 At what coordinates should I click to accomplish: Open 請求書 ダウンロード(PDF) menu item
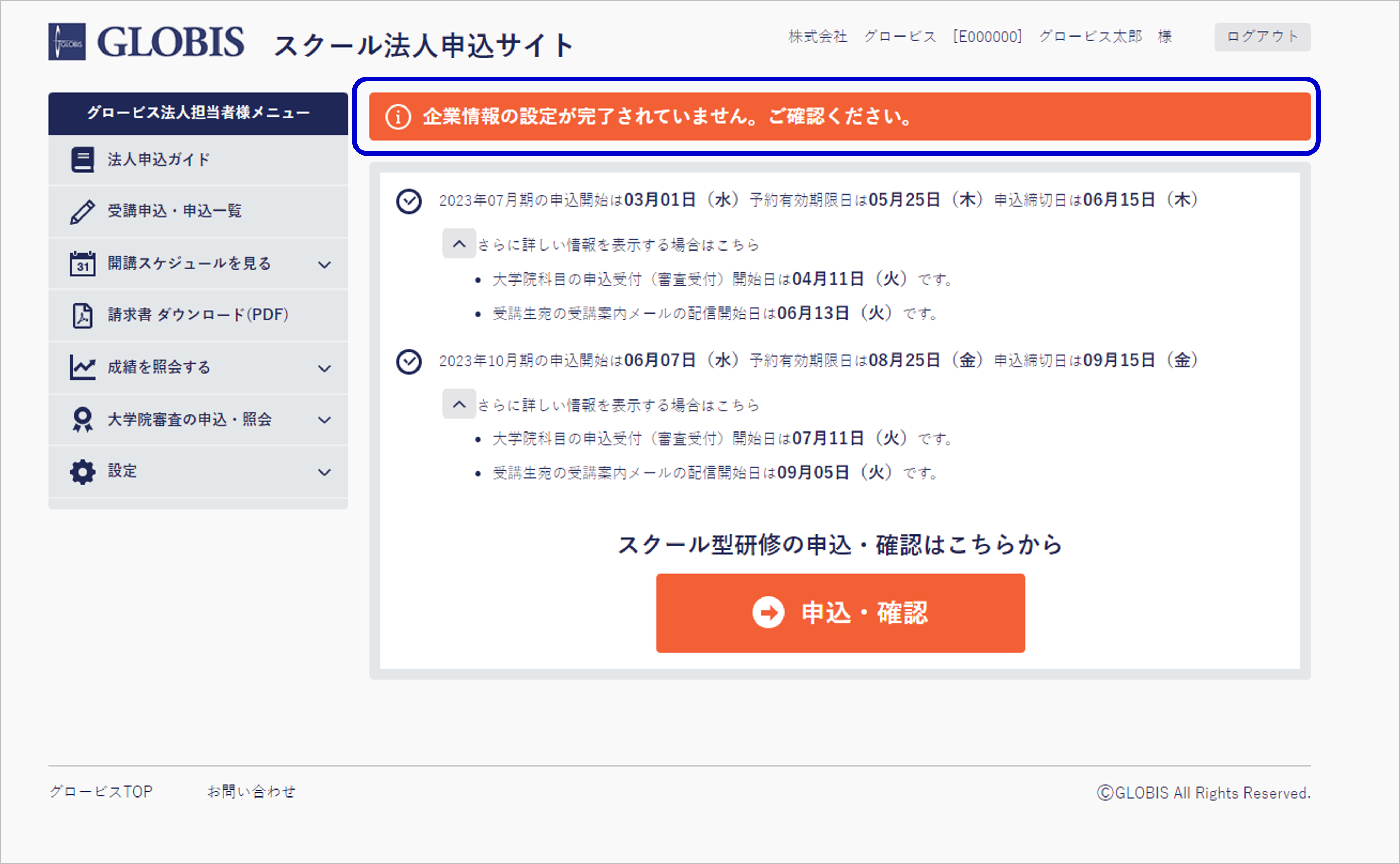click(x=198, y=315)
